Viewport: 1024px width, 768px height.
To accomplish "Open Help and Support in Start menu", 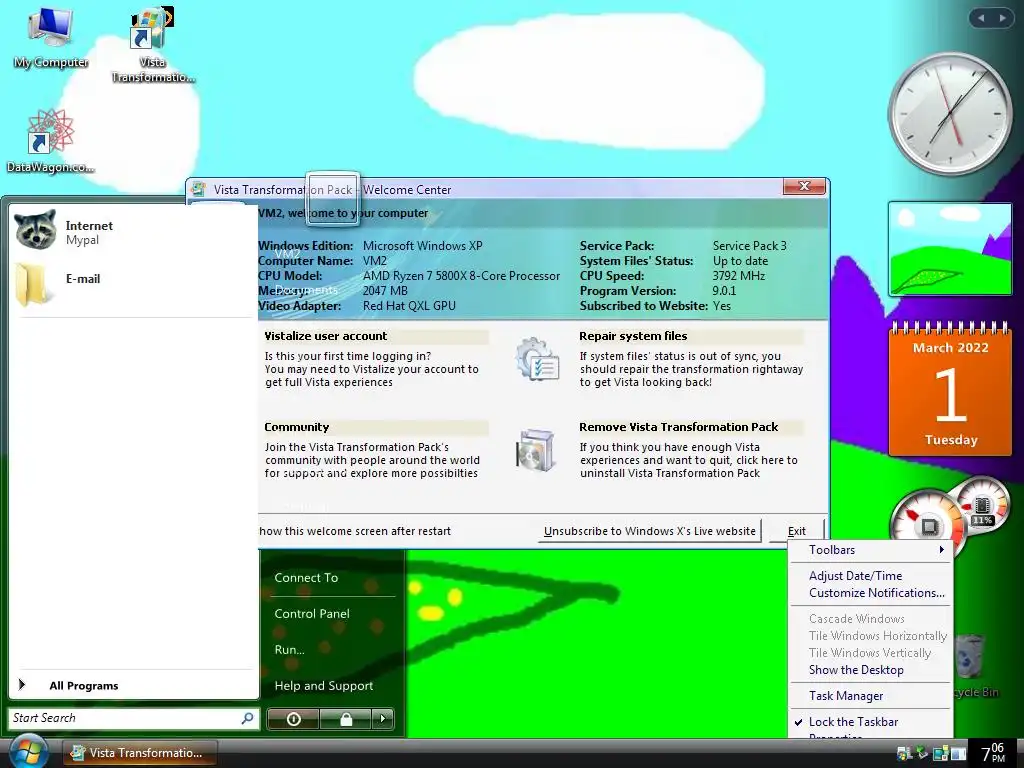I will click(x=324, y=686).
